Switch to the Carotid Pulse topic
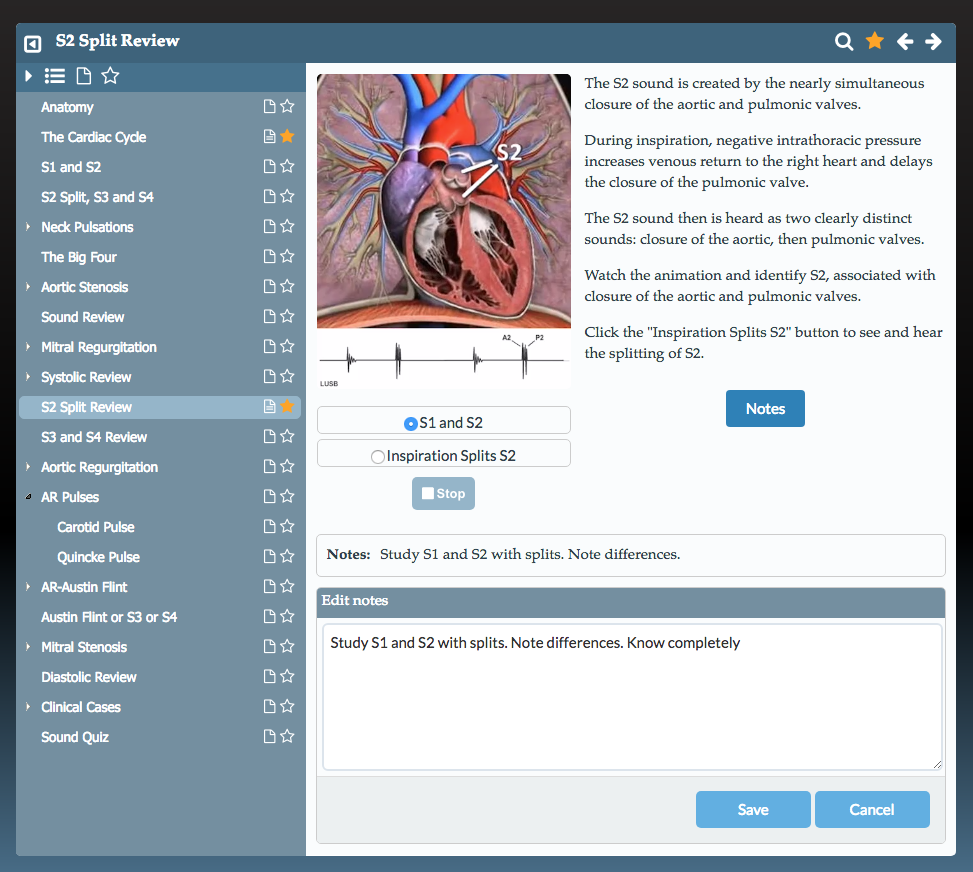The height and width of the screenshot is (872, 973). (x=95, y=527)
